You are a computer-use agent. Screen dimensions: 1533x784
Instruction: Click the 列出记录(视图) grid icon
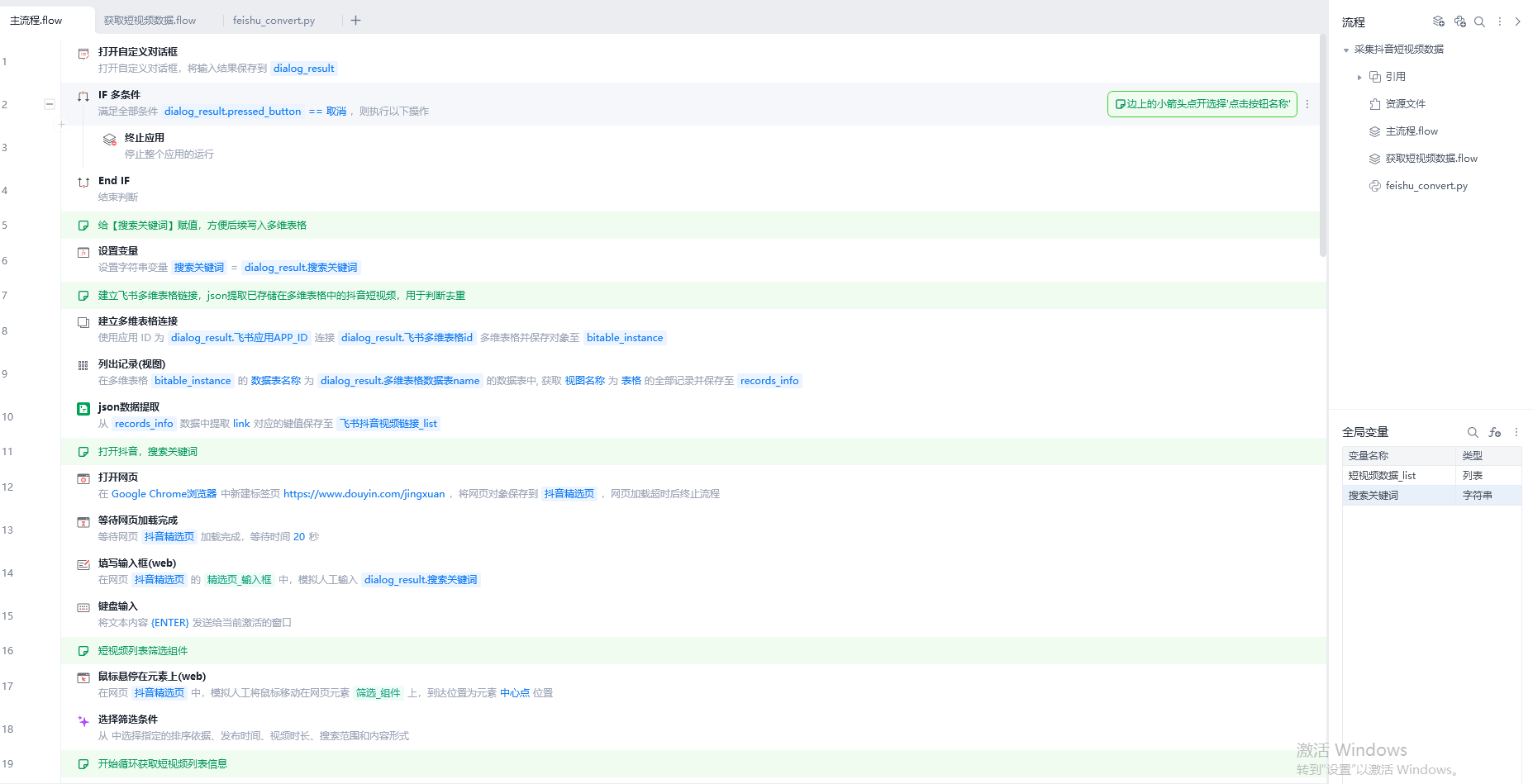(83, 366)
